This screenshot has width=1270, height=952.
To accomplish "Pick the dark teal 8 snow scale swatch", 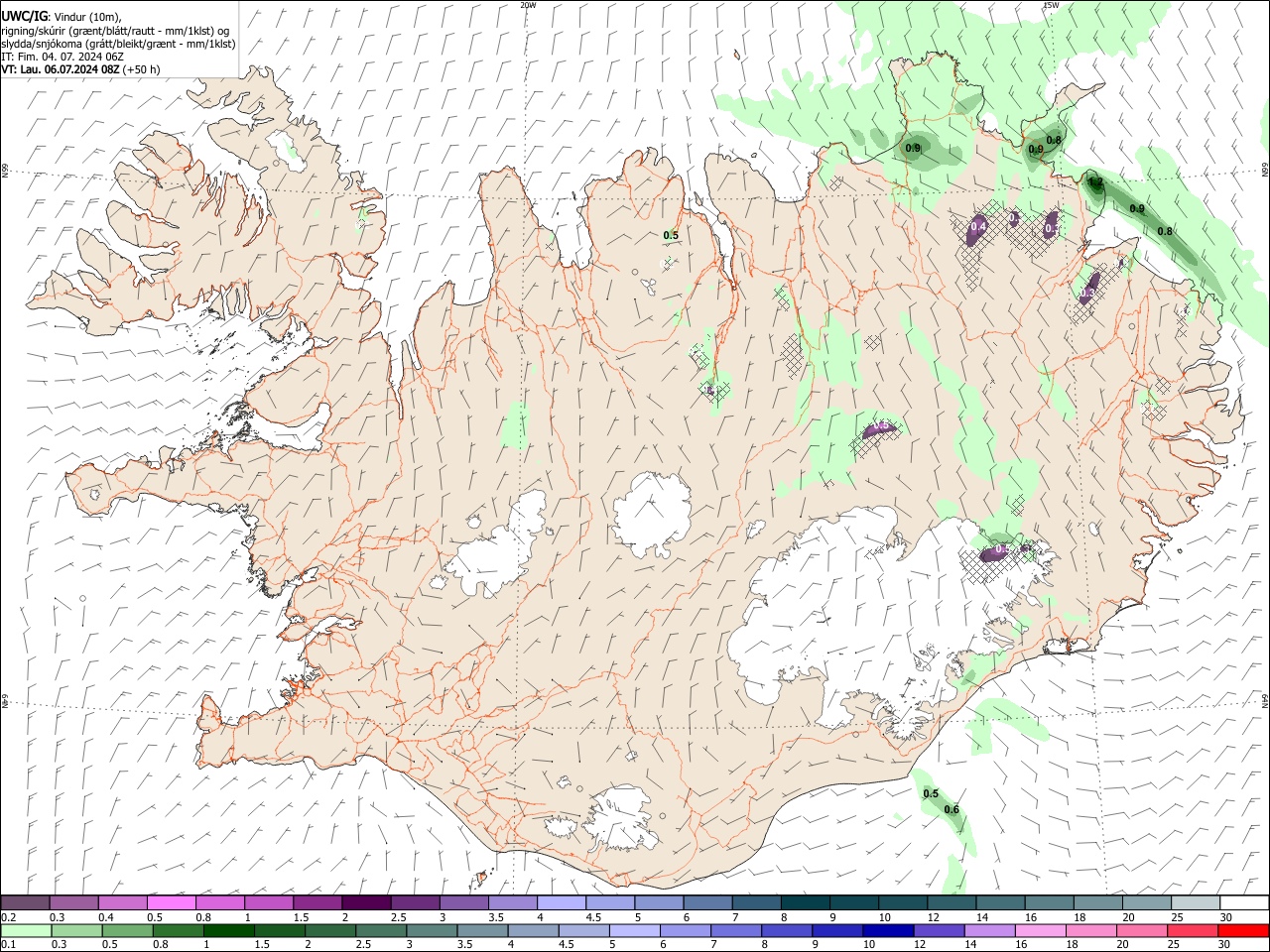I will [x=805, y=903].
